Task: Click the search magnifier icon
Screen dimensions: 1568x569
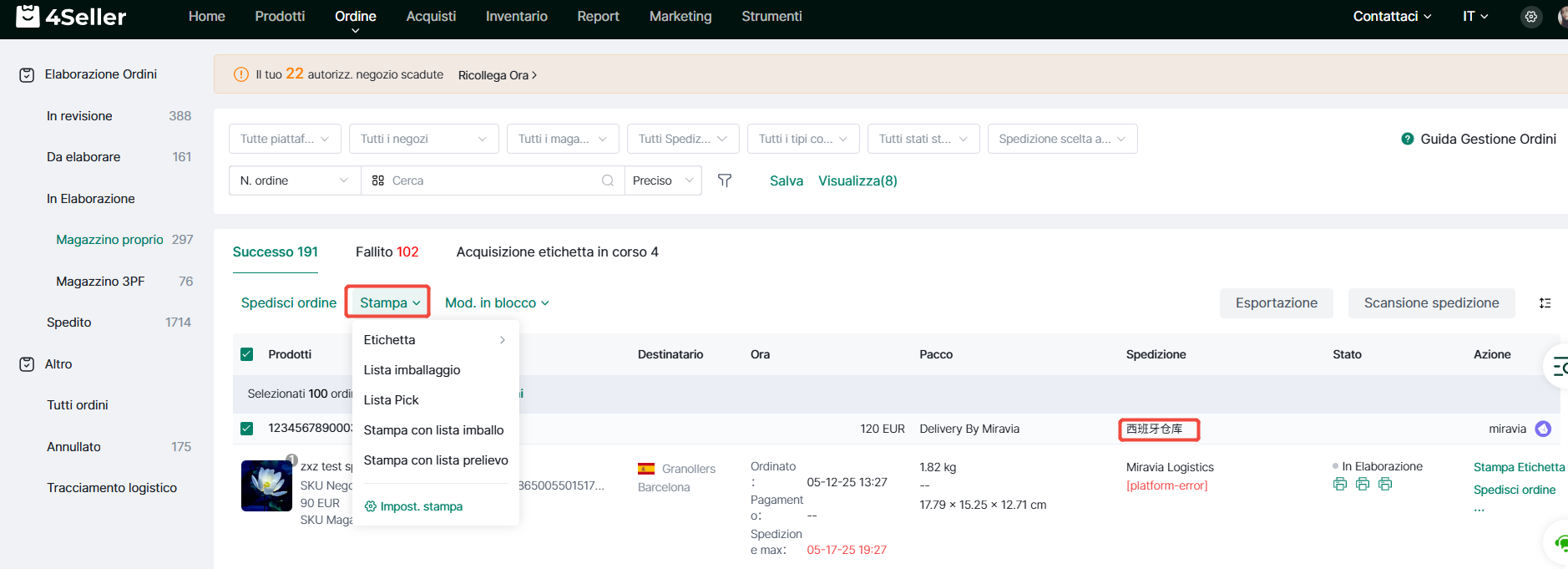Action: point(607,180)
